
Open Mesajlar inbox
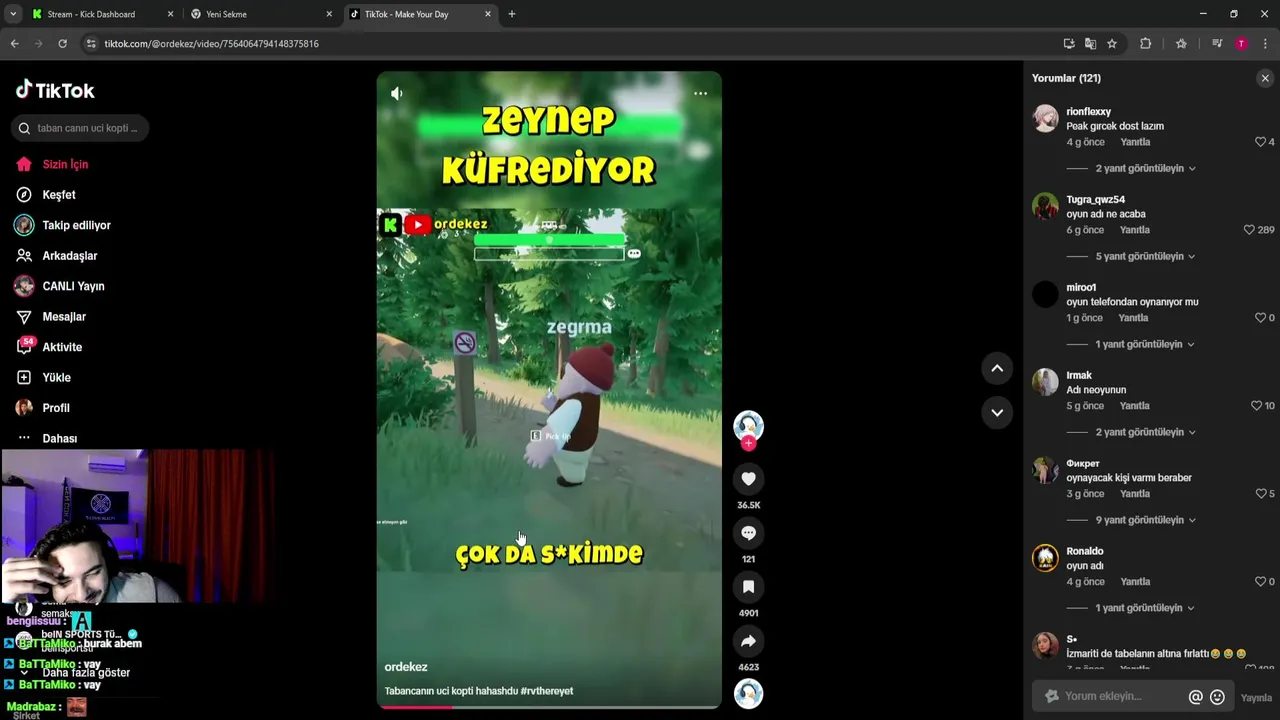click(64, 317)
